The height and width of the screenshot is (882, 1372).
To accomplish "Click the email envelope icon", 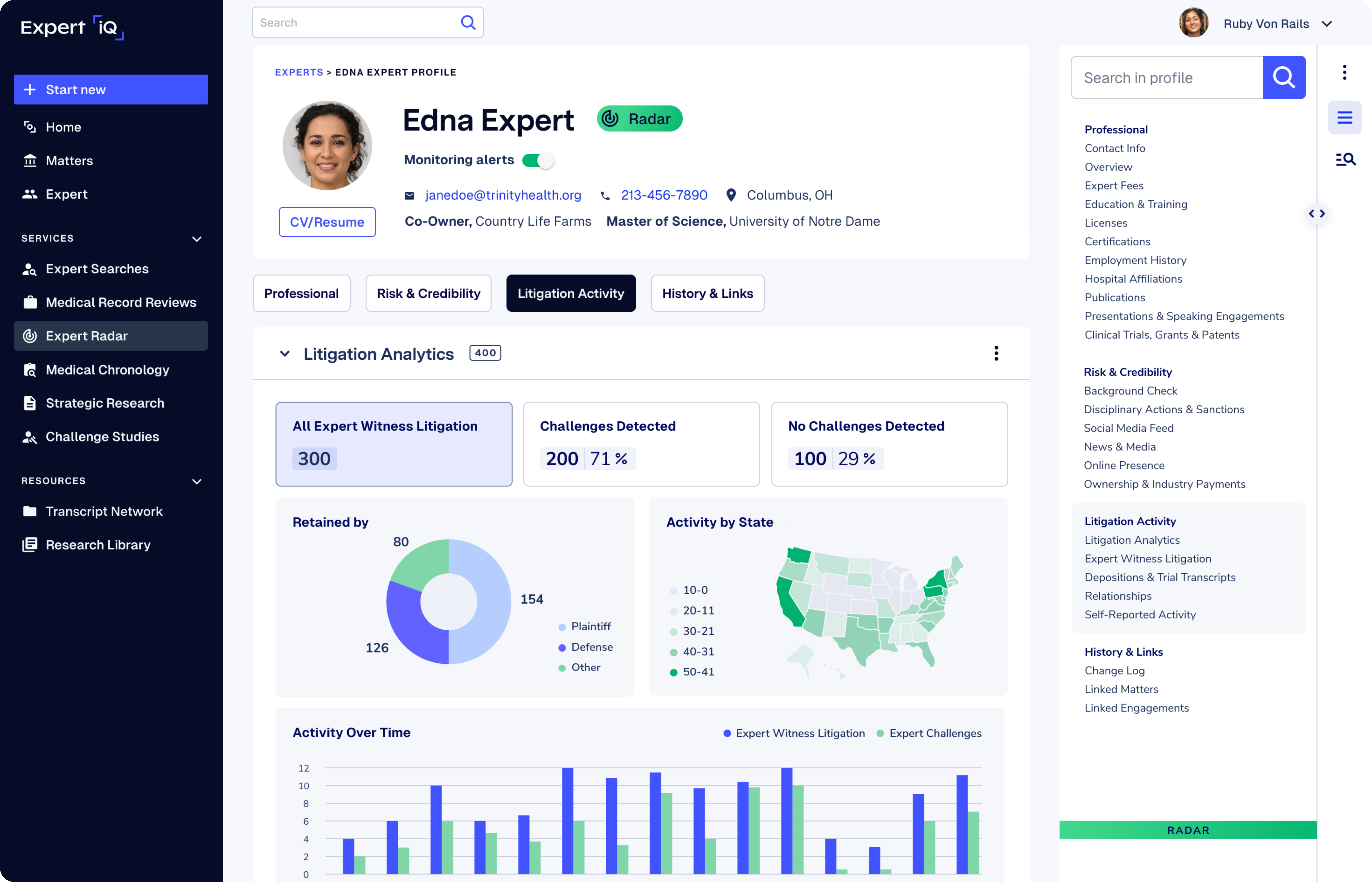I will pos(409,195).
